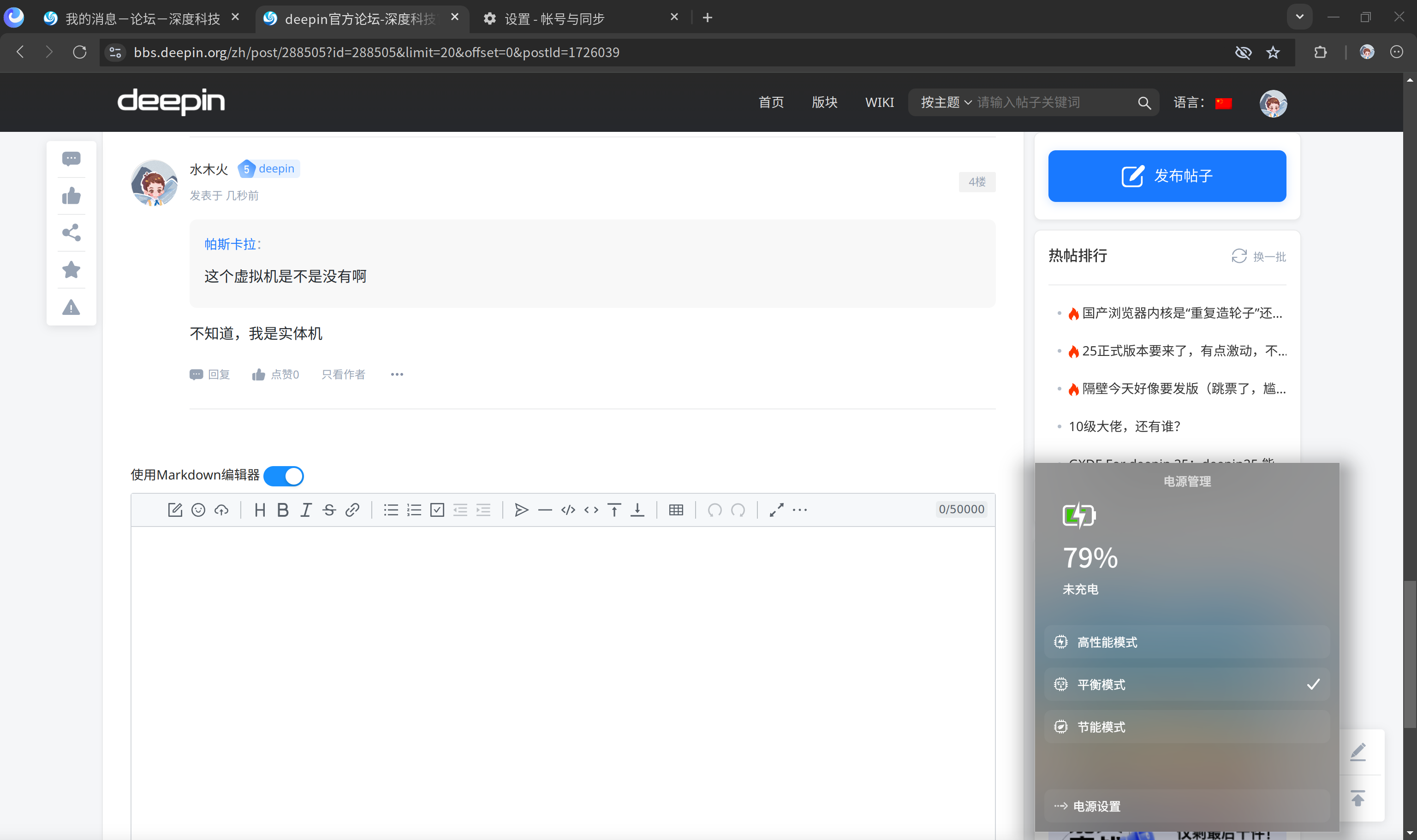Viewport: 1417px width, 840px height.
Task: Insert unordered bullet list in editor
Action: [x=391, y=510]
